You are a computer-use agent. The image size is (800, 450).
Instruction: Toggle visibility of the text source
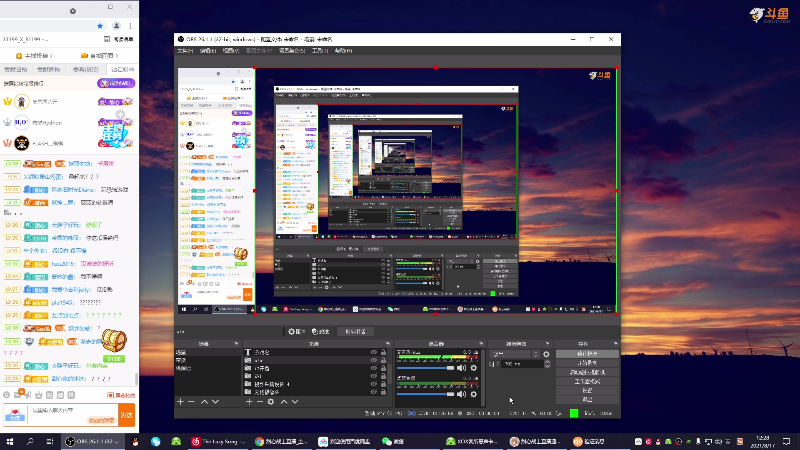point(373,352)
